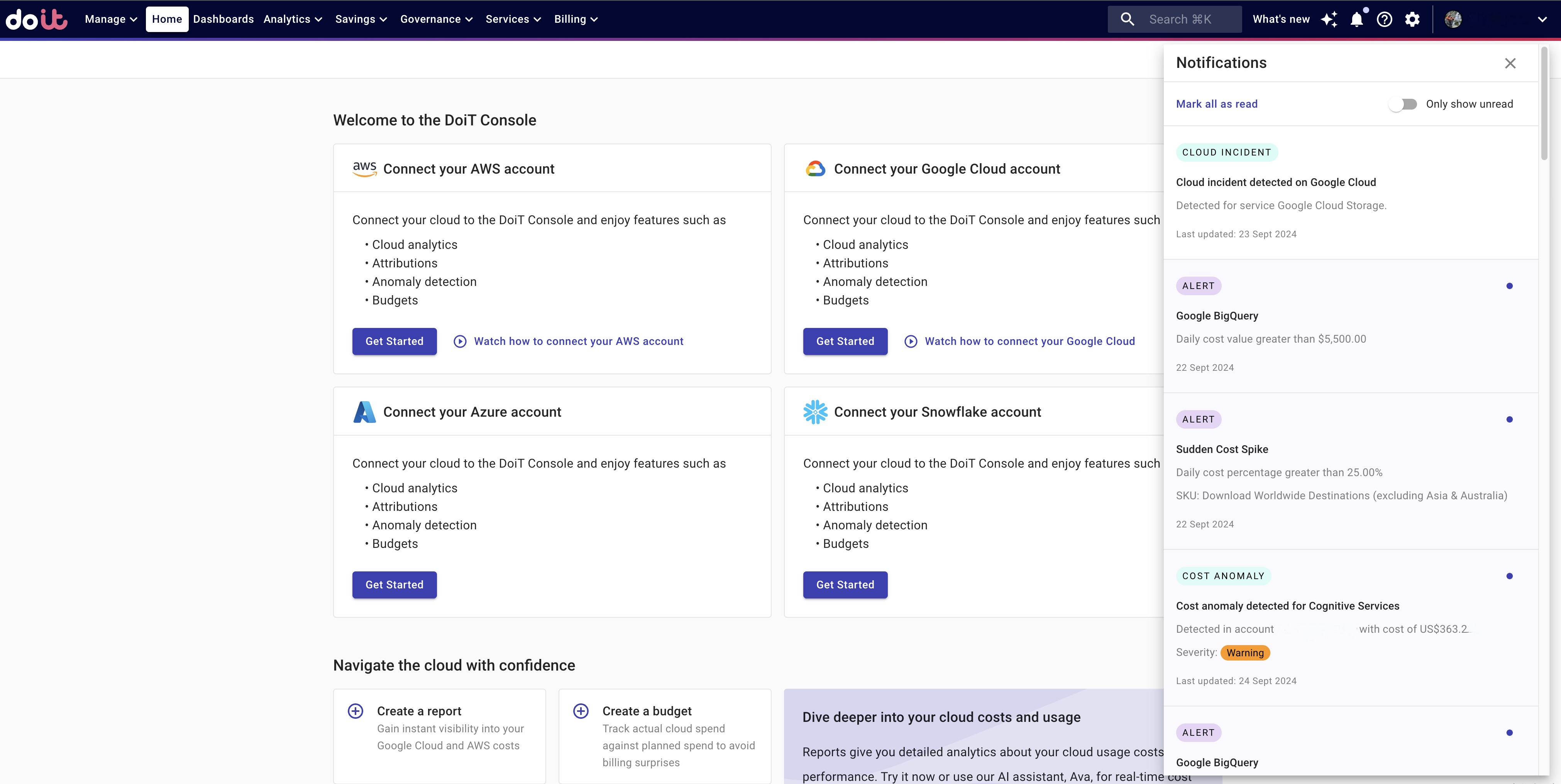The height and width of the screenshot is (784, 1561).
Task: Click unread dot on Sudden Cost Spike alert
Action: (x=1510, y=419)
